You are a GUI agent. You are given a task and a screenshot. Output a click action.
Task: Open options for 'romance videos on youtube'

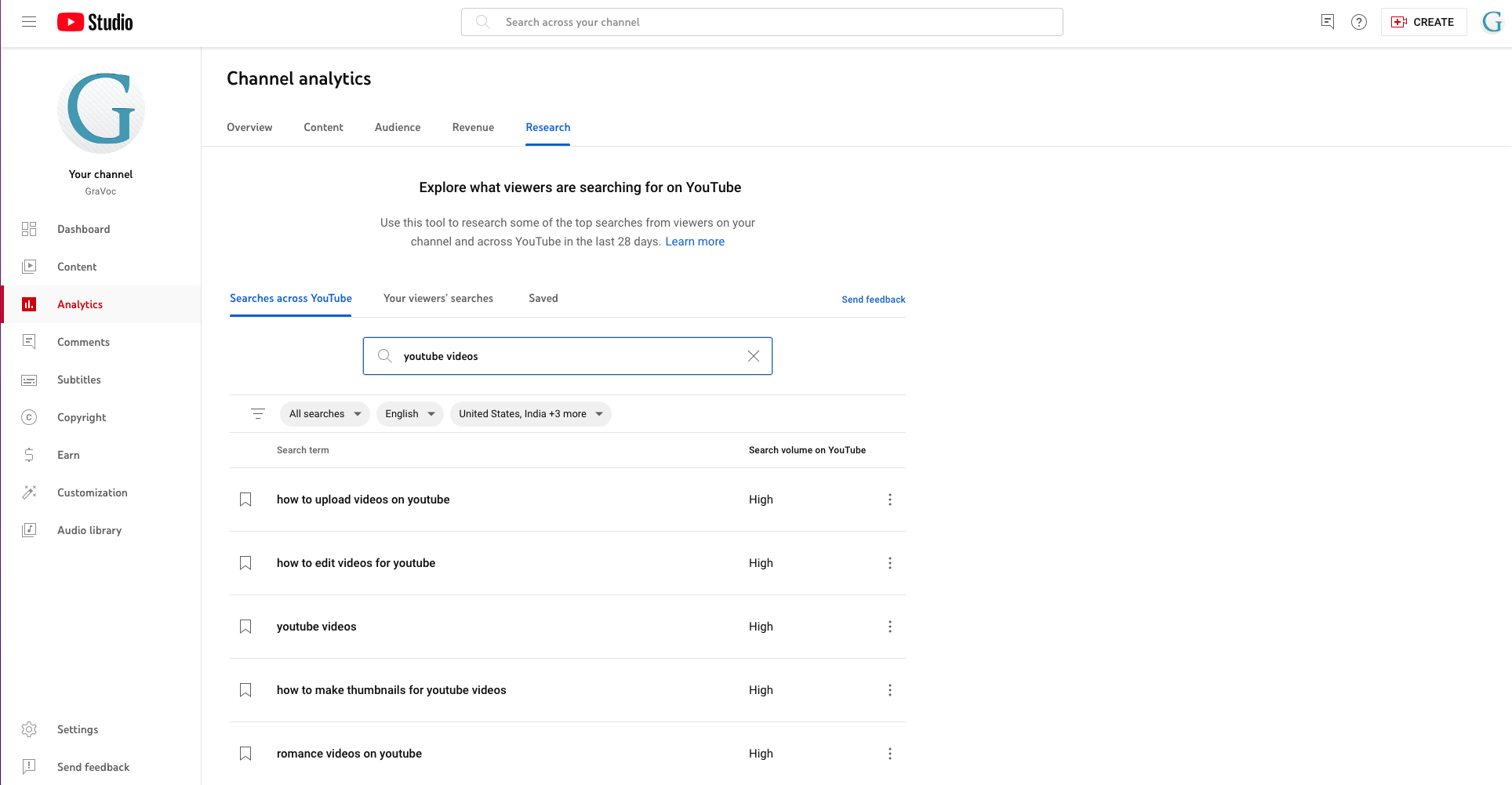coord(889,754)
